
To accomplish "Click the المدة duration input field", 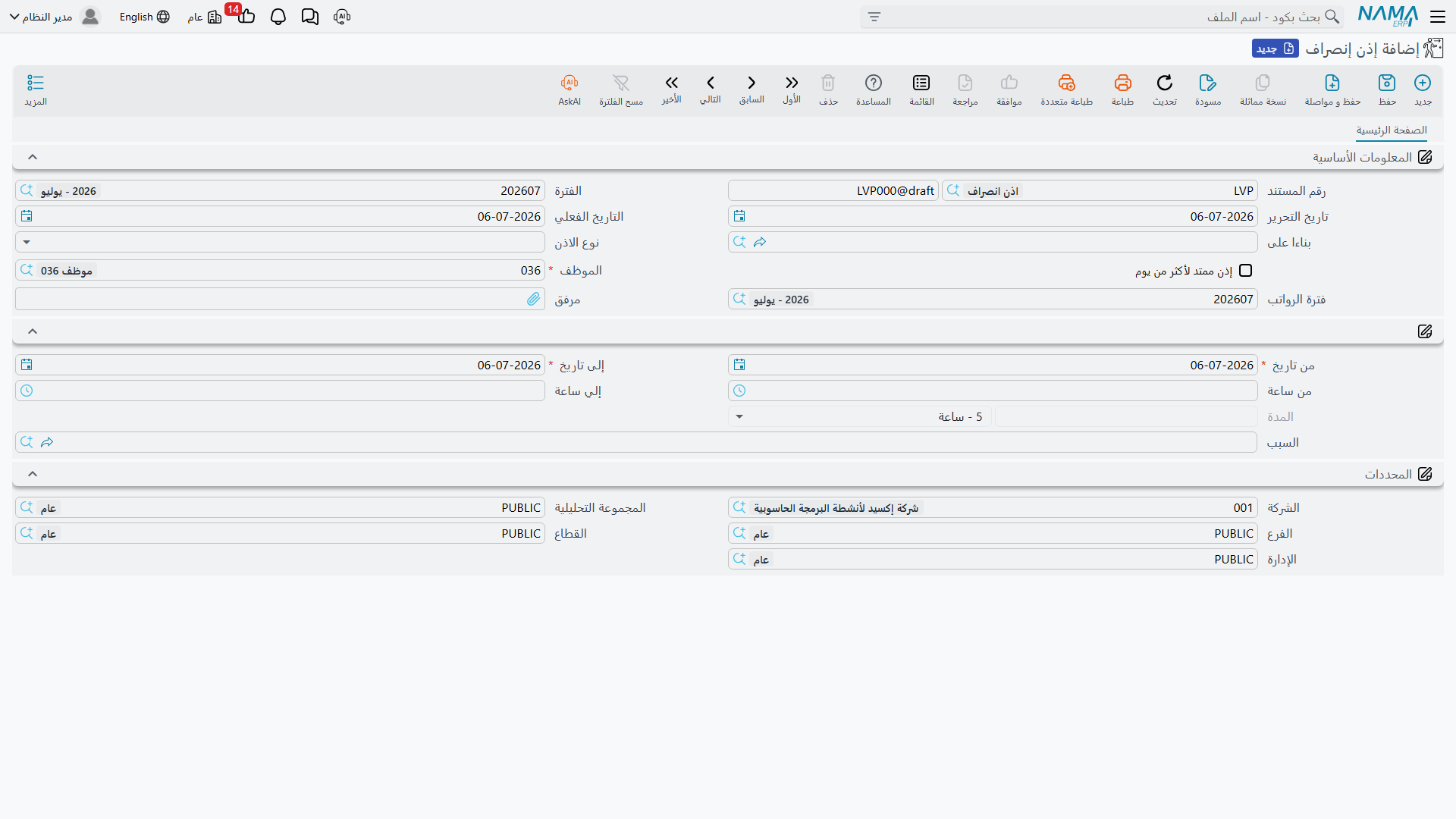I will pos(1126,417).
